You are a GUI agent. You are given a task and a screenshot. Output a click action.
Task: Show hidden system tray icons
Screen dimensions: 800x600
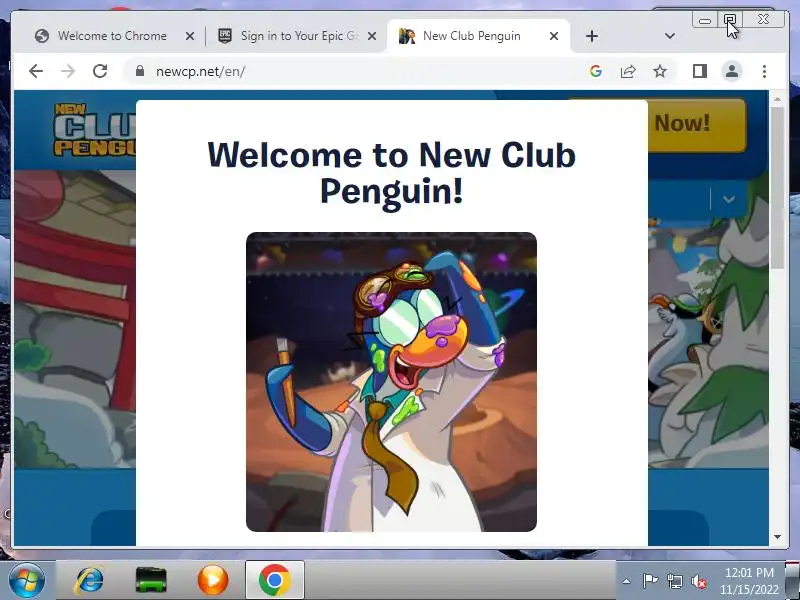(627, 581)
